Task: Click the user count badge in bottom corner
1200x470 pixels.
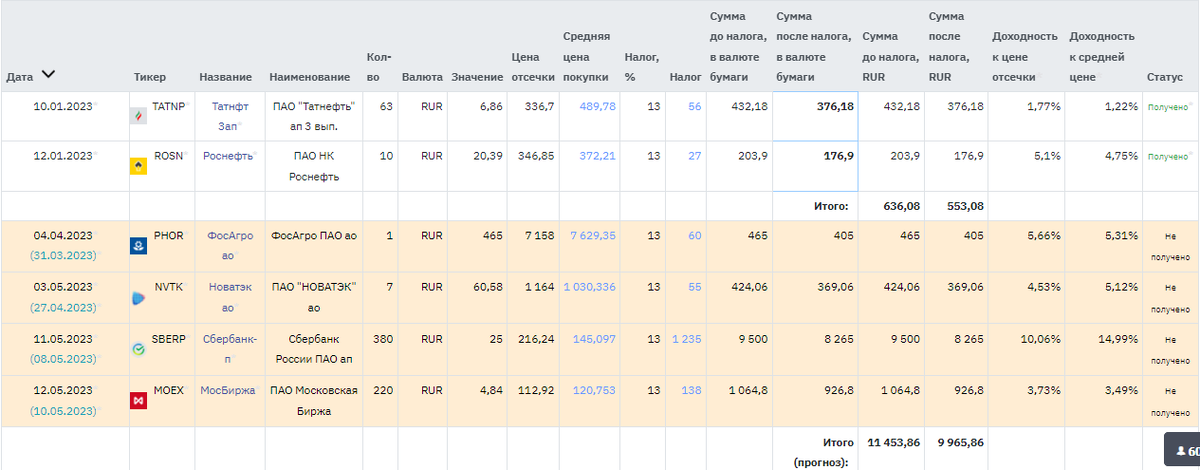Action: pos(1183,451)
